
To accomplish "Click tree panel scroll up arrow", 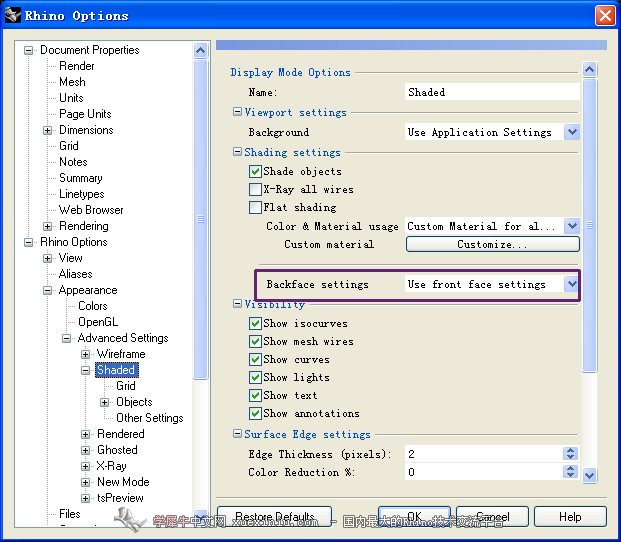I will pyautogui.click(x=200, y=50).
